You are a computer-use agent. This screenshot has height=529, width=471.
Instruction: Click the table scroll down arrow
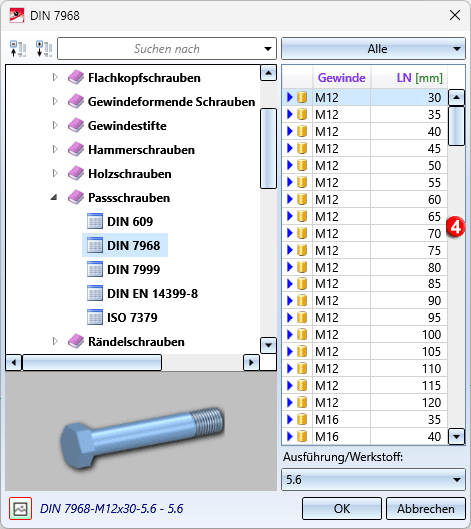coord(456,437)
